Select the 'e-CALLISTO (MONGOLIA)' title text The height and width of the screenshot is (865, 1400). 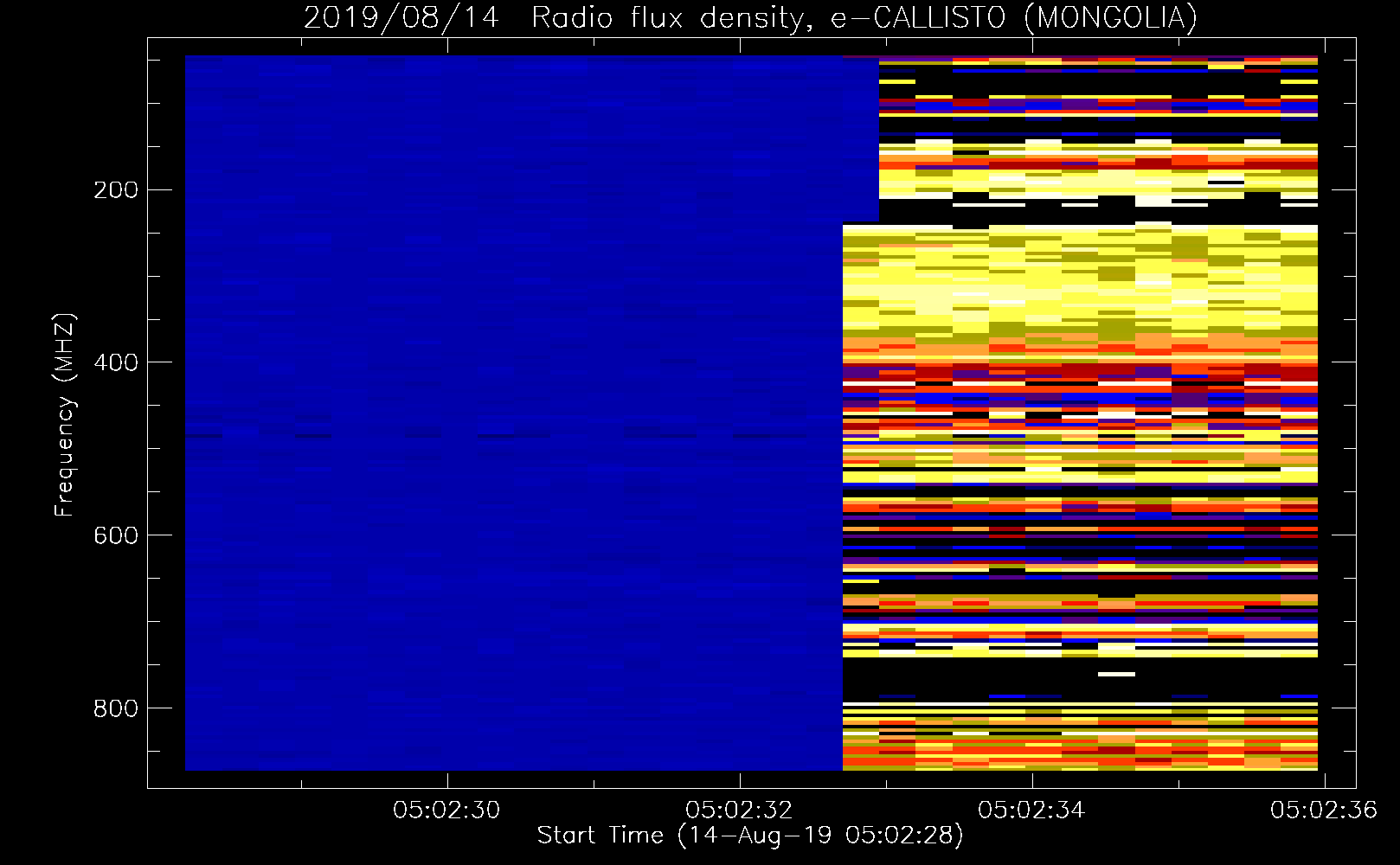(x=1013, y=17)
